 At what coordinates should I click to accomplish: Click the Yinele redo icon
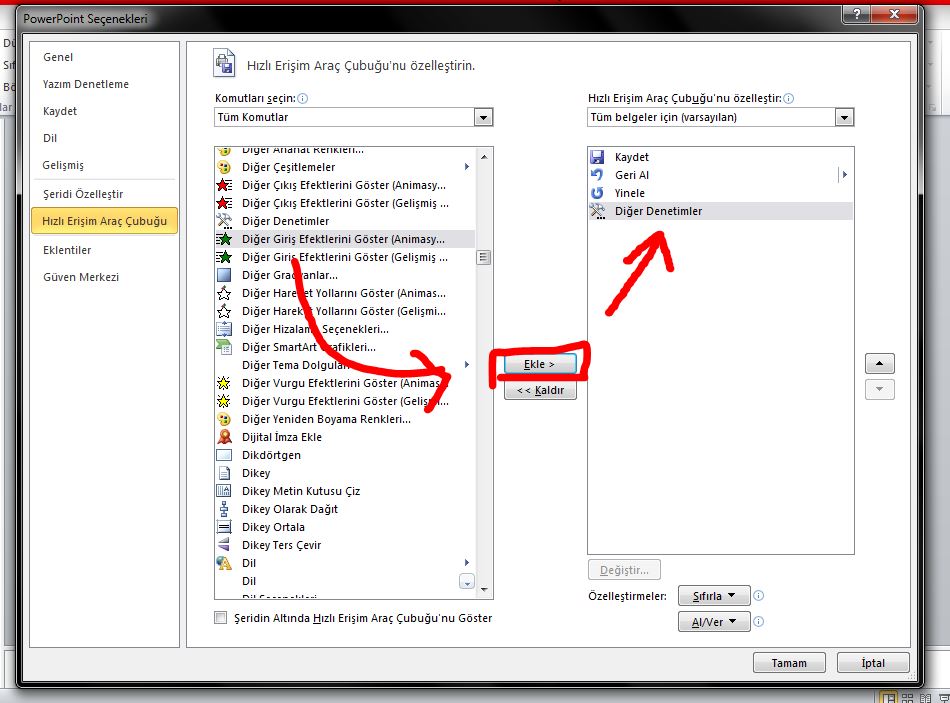click(x=597, y=193)
